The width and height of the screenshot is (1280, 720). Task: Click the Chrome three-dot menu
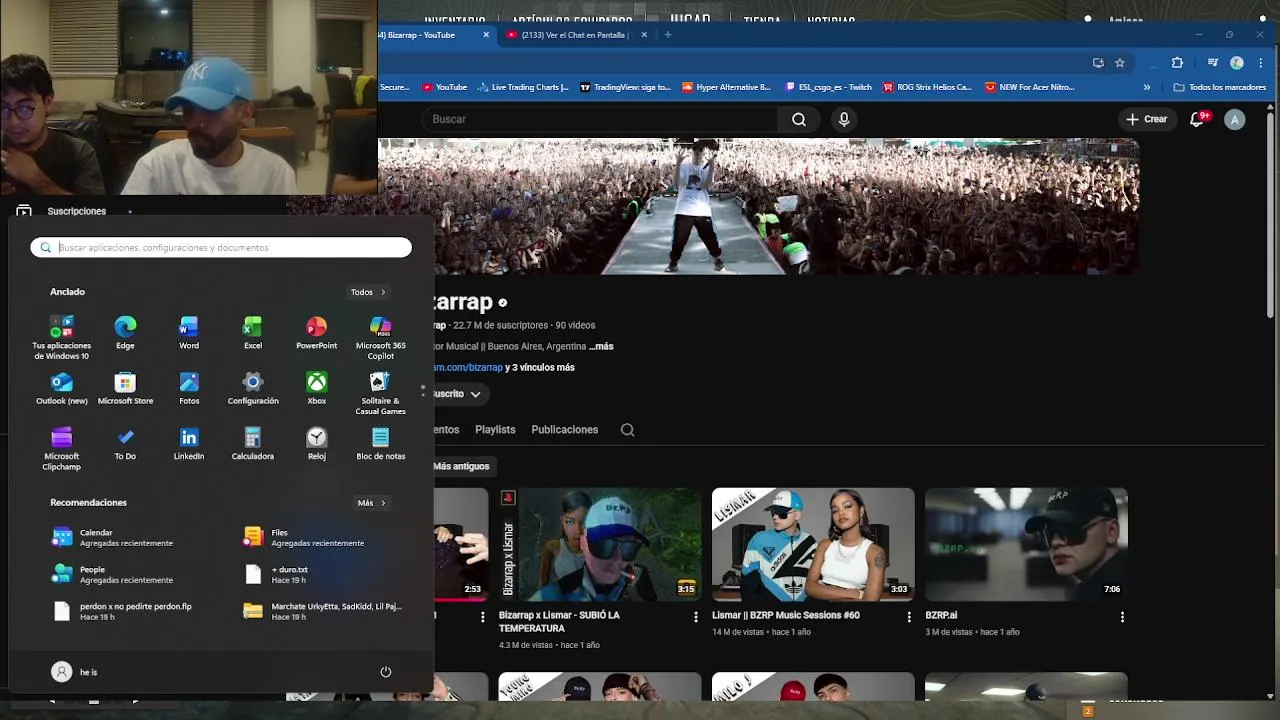(1262, 63)
